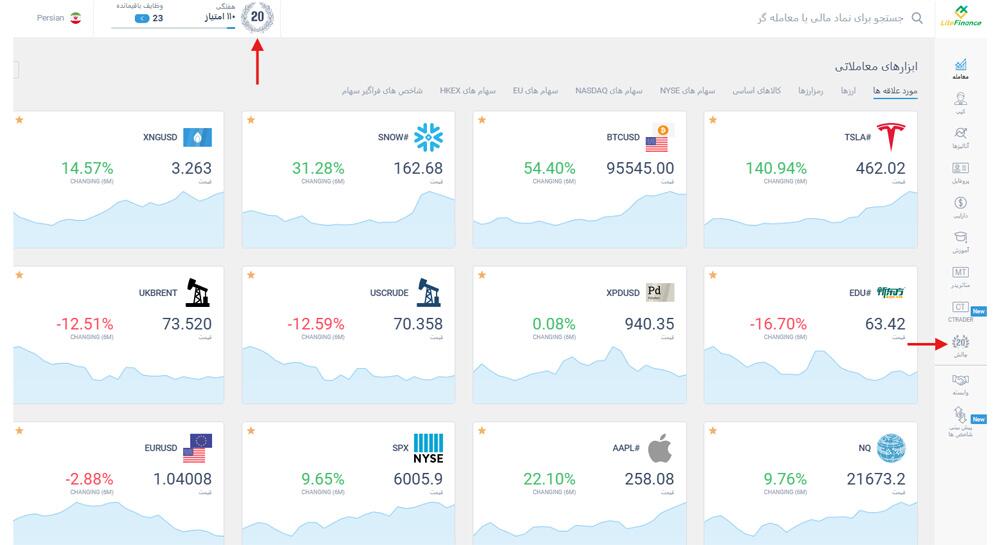The image size is (1000, 545).
Task: Open the Persian language selector
Action: click(59, 18)
